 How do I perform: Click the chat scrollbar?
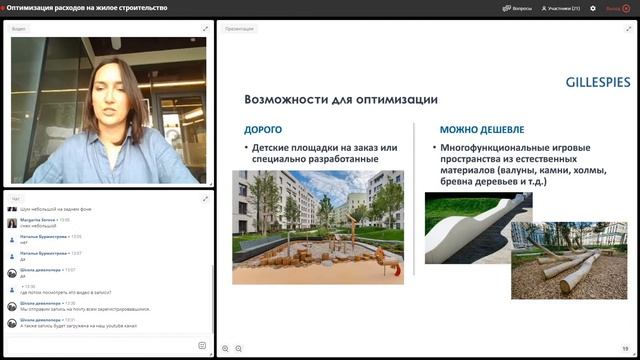pos(212,298)
